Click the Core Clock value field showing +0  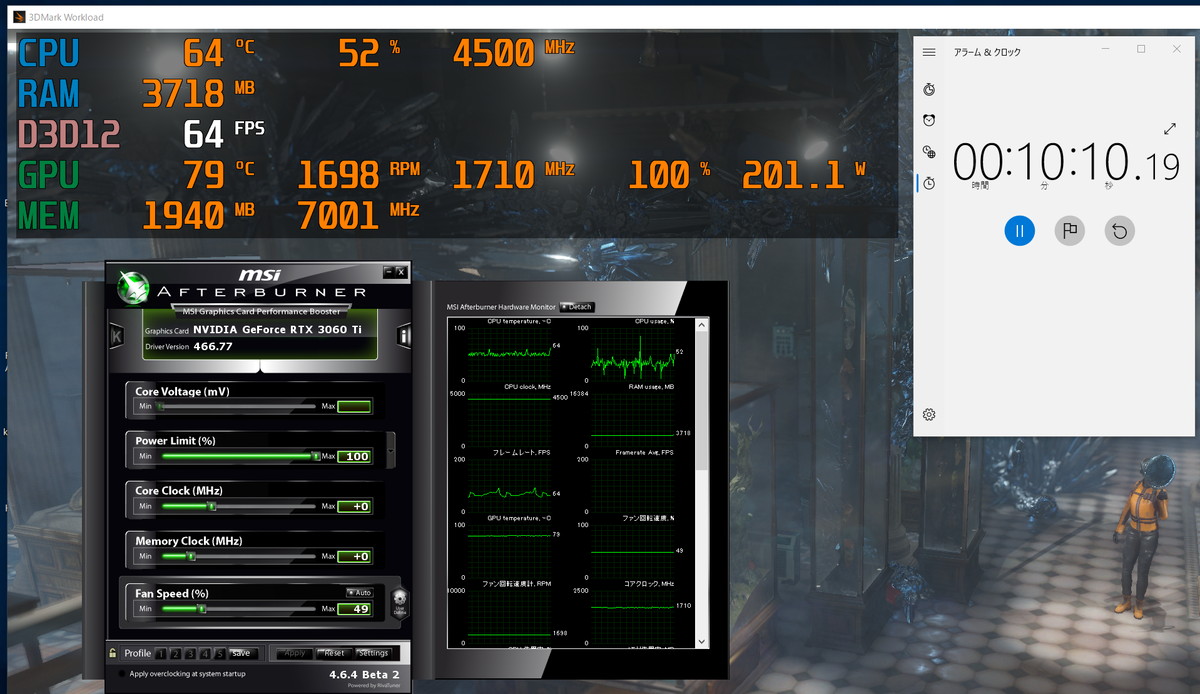click(x=355, y=506)
